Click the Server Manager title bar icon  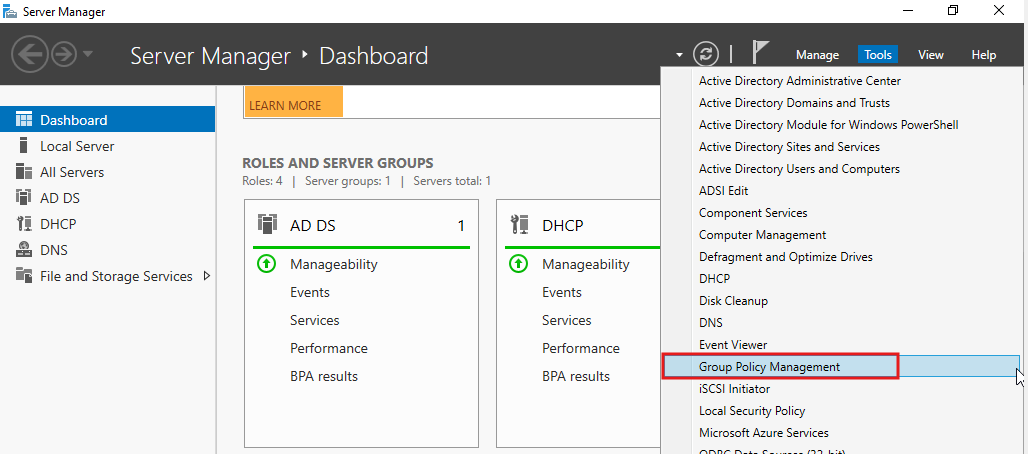[x=10, y=11]
